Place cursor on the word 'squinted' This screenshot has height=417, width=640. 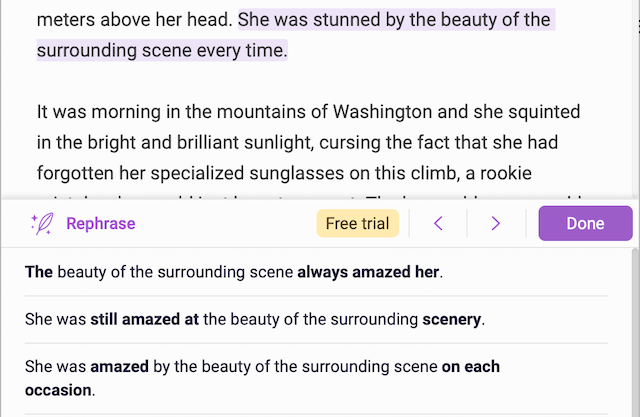pos(544,112)
